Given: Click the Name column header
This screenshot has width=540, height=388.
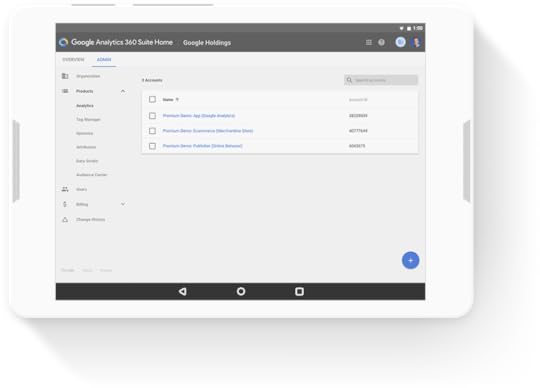Looking at the screenshot, I should pos(168,99).
